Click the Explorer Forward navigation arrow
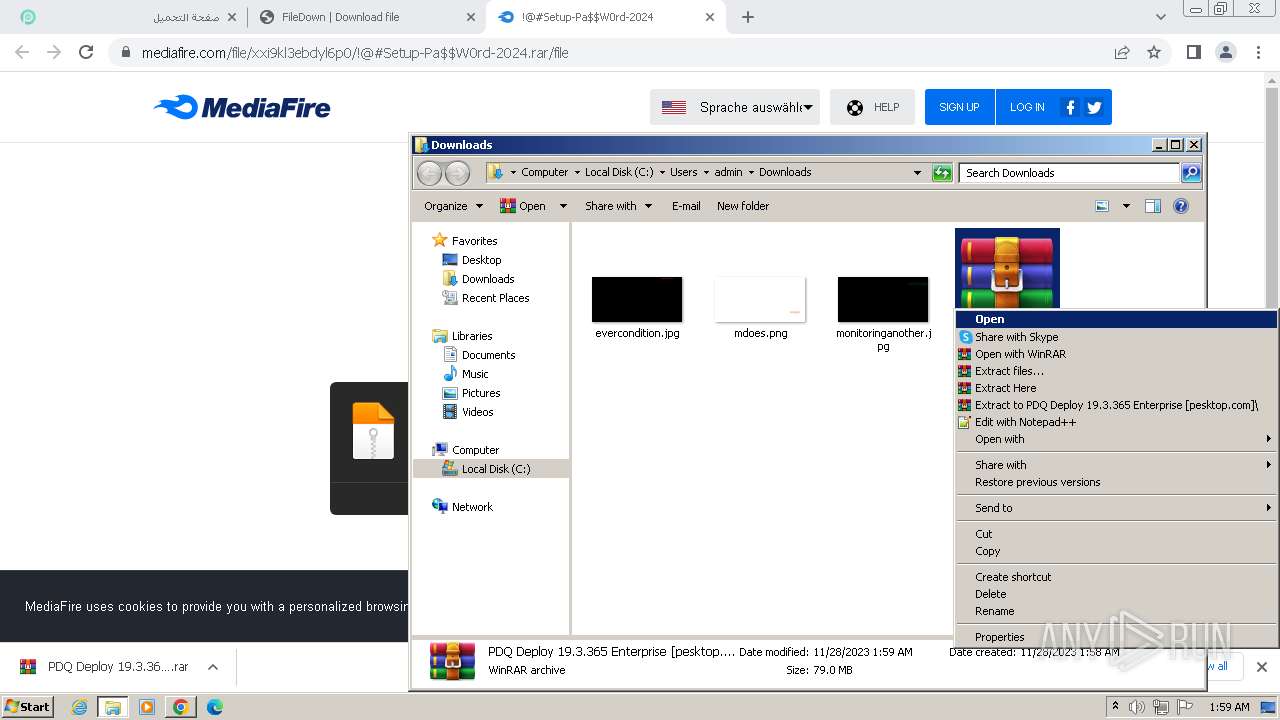The width and height of the screenshot is (1280, 720). 457,173
